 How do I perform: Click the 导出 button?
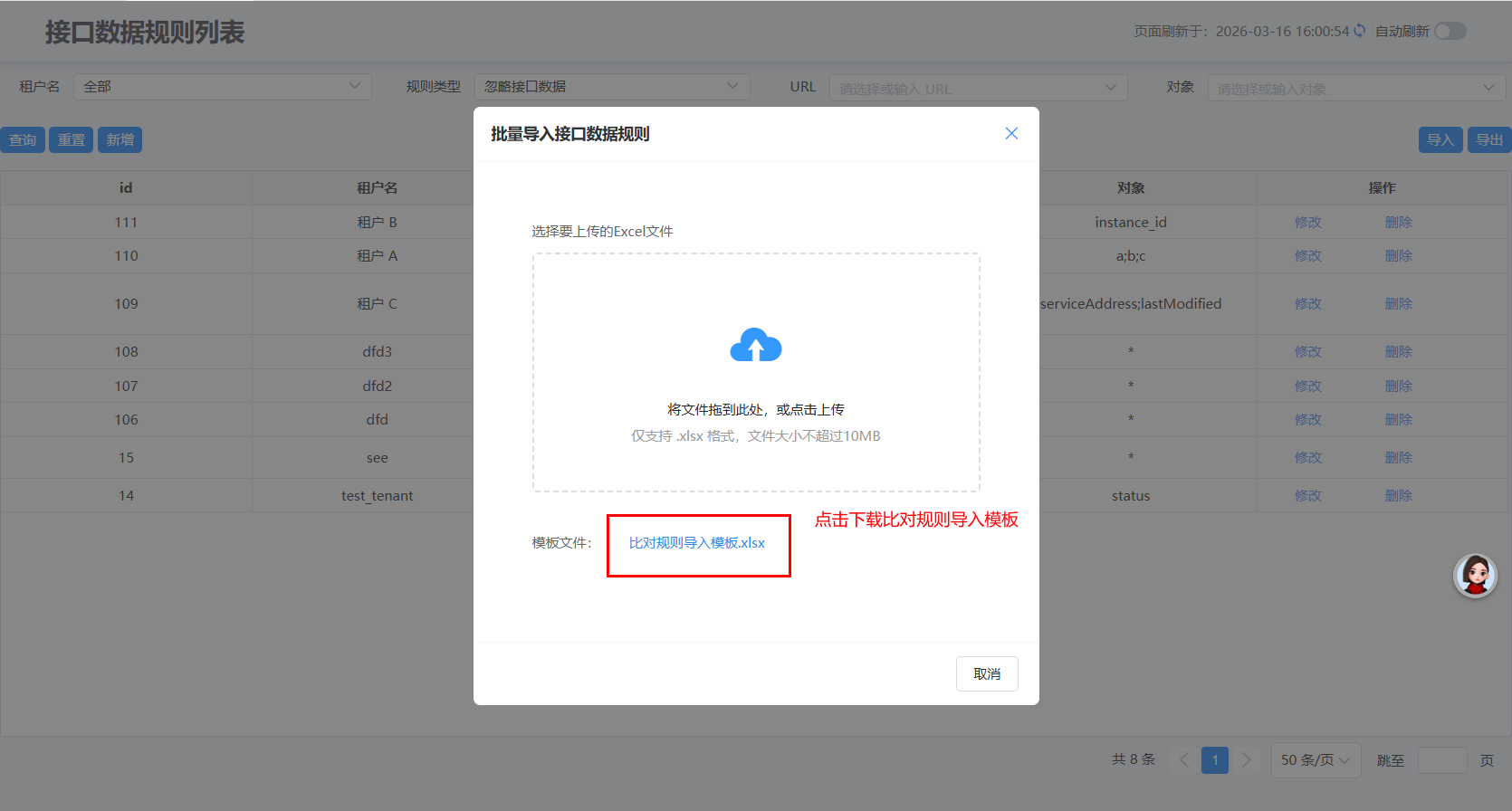(x=1488, y=139)
